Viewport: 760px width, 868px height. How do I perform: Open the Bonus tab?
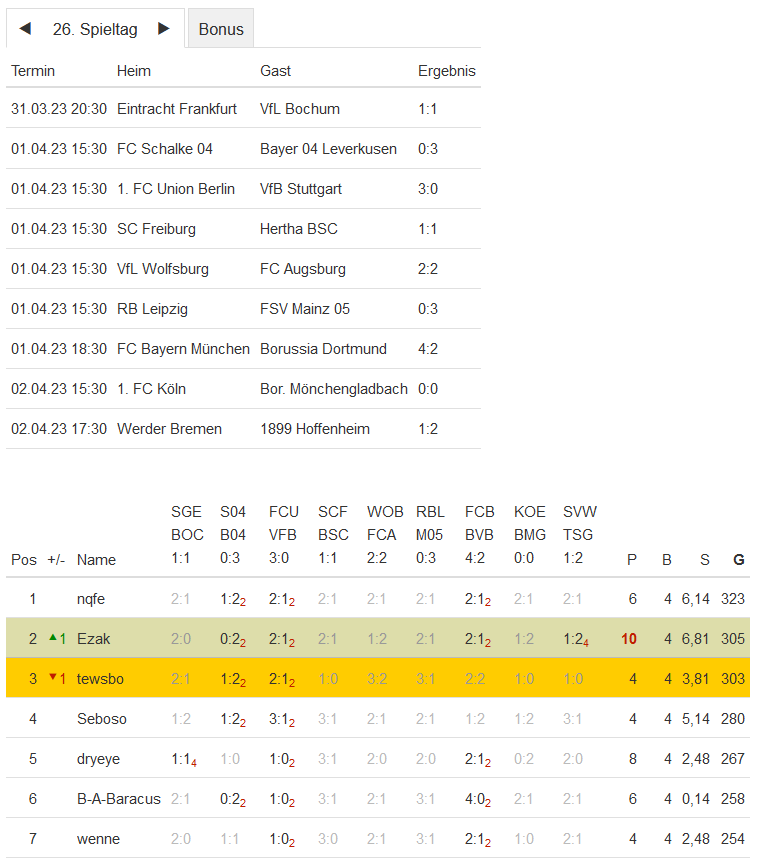tap(221, 29)
